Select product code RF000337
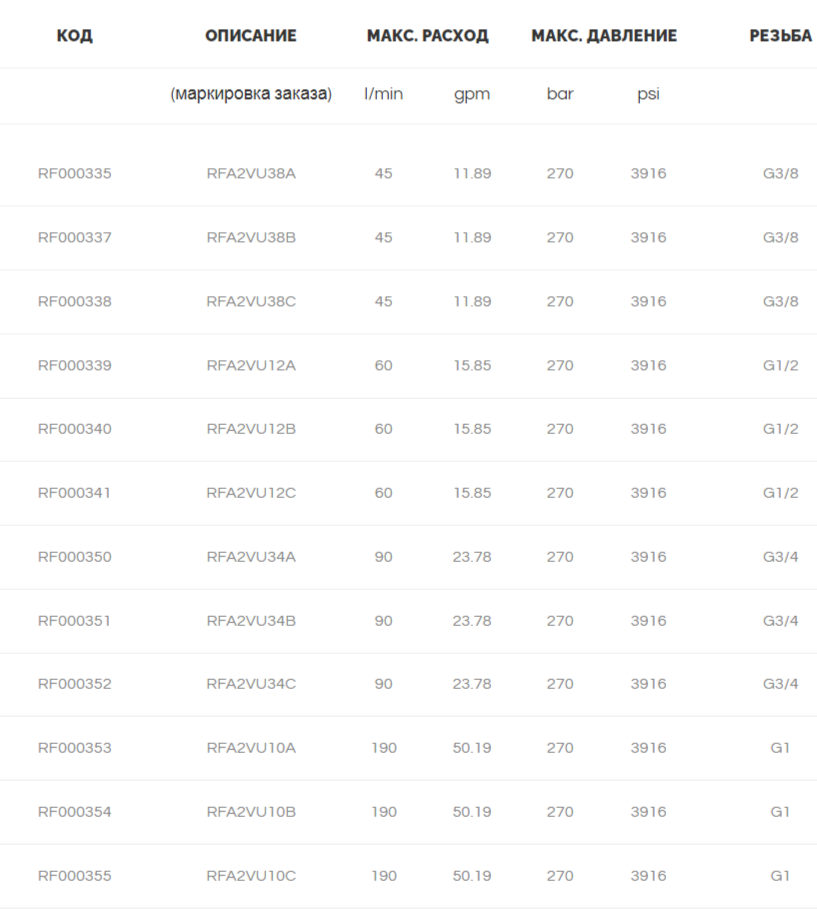 click(74, 238)
